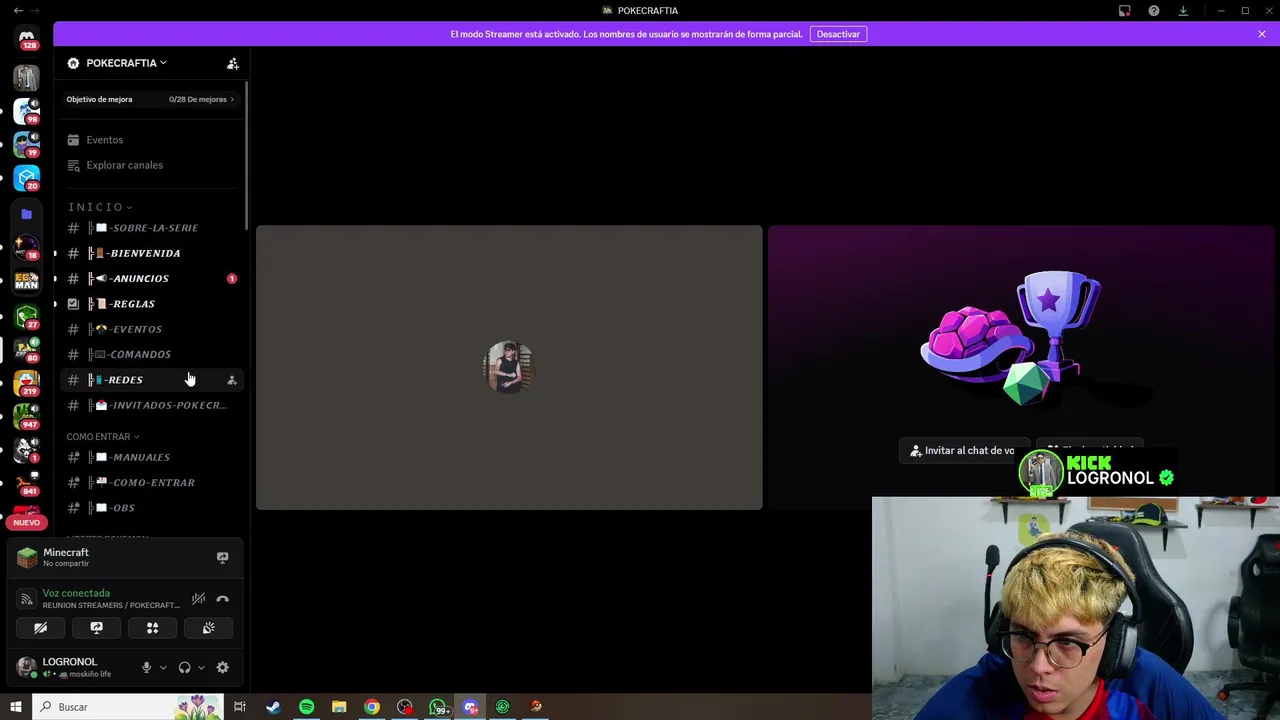
Task: Open the MANUALES channel
Action: pyautogui.click(x=151, y=457)
